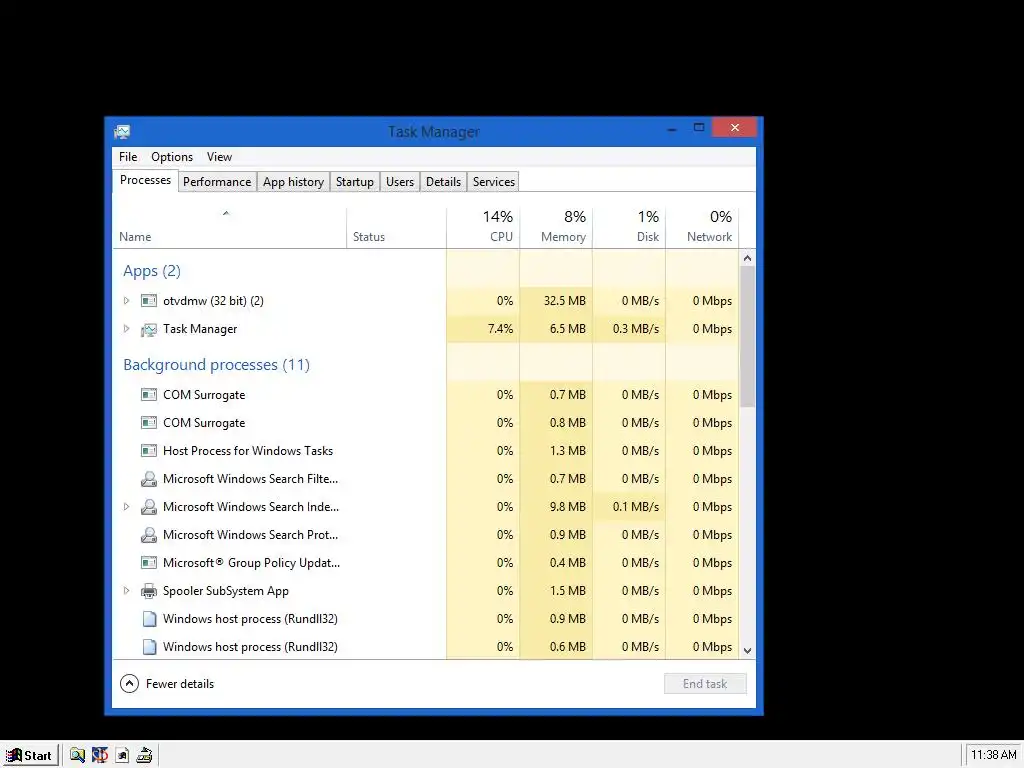The image size is (1024, 768).
Task: Click Microsoft Windows Search Filter icon
Action: (x=149, y=479)
